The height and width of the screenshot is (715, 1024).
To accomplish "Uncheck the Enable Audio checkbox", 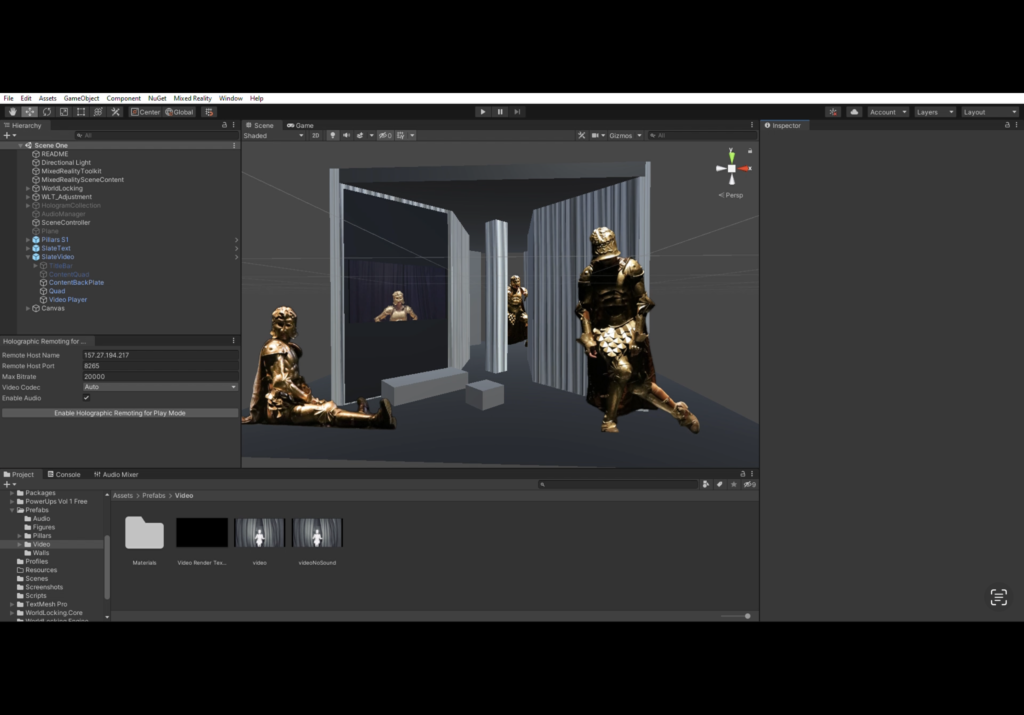I will click(x=86, y=398).
